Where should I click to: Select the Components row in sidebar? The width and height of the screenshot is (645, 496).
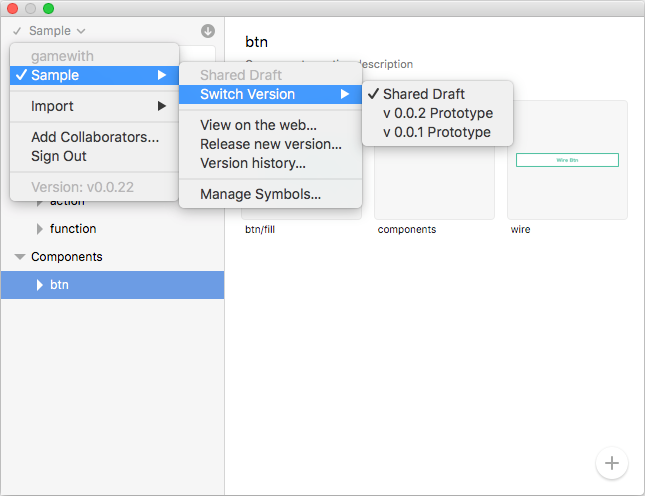coord(112,257)
